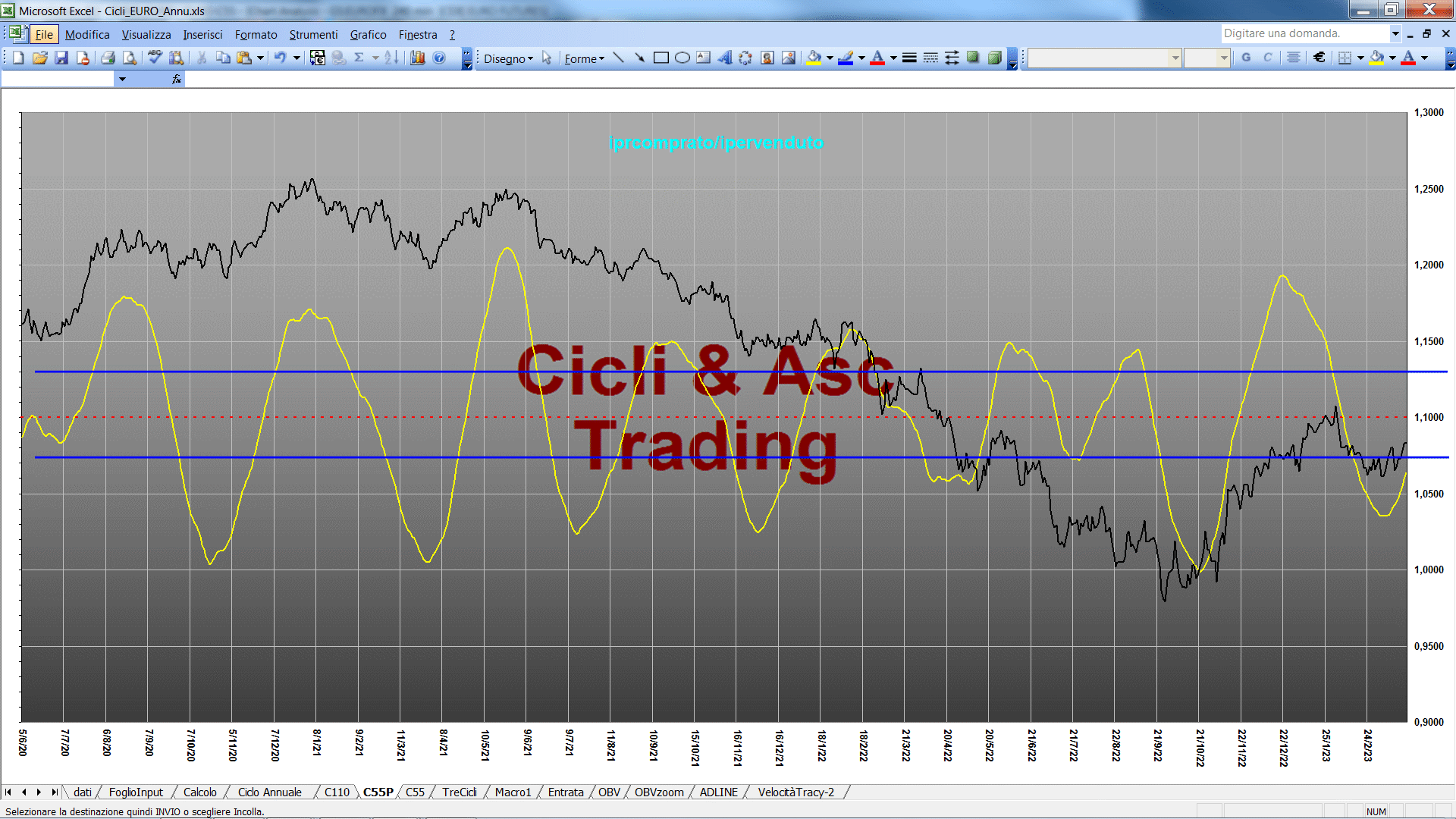
Task: Open Dash Style options
Action: 930,58
